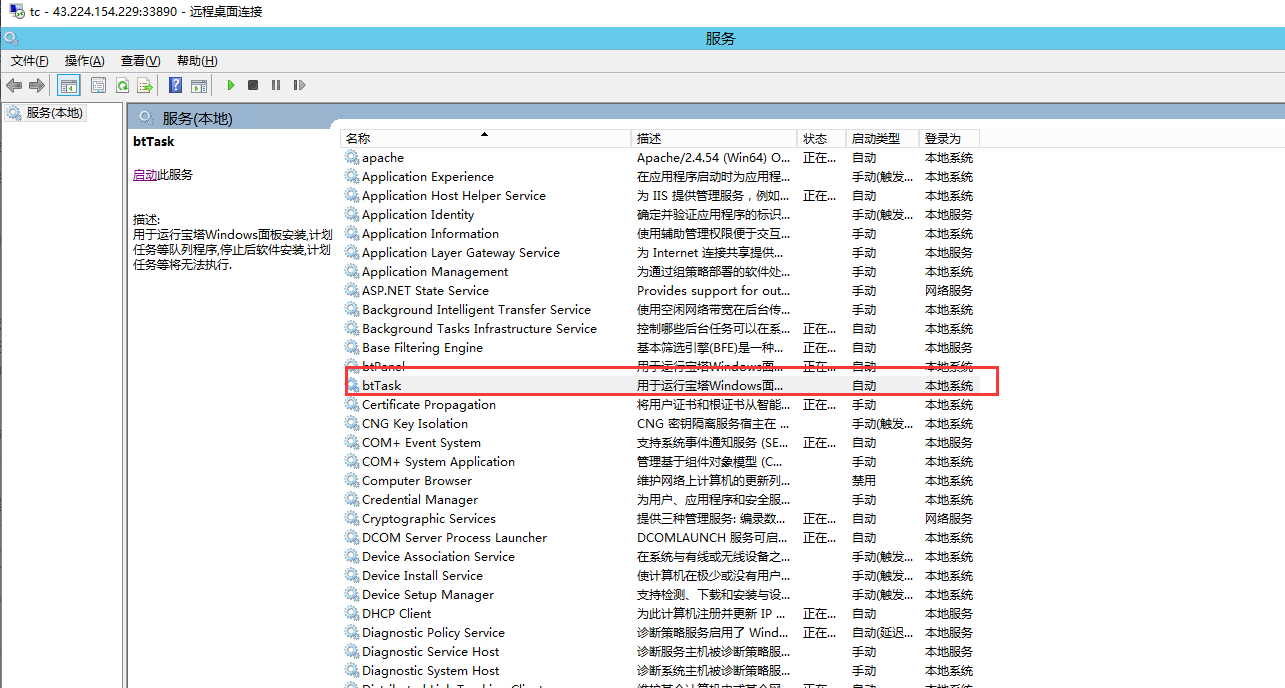Select 服务(本地) in the console tree
Screen dimensions: 1285x688
[55, 113]
